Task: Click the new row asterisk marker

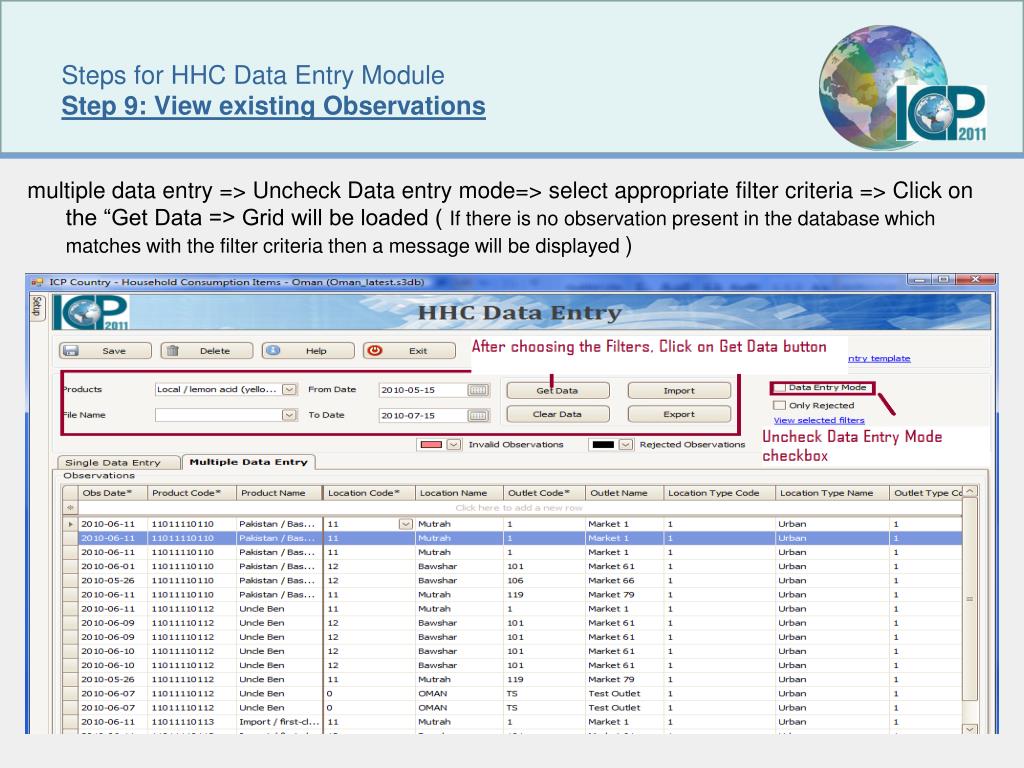Action: [70, 508]
